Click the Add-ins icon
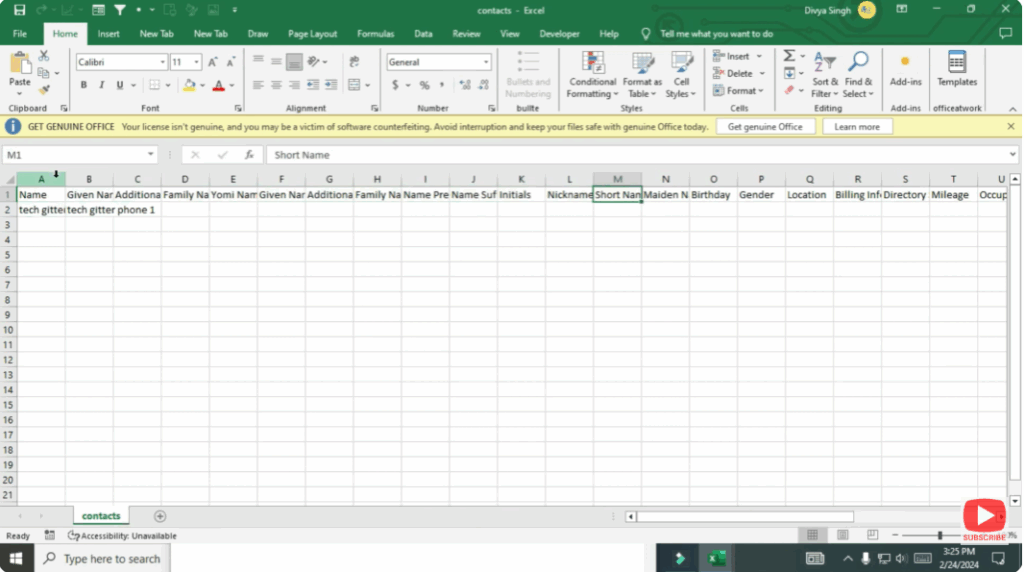This screenshot has height=572, width=1024. click(x=905, y=70)
